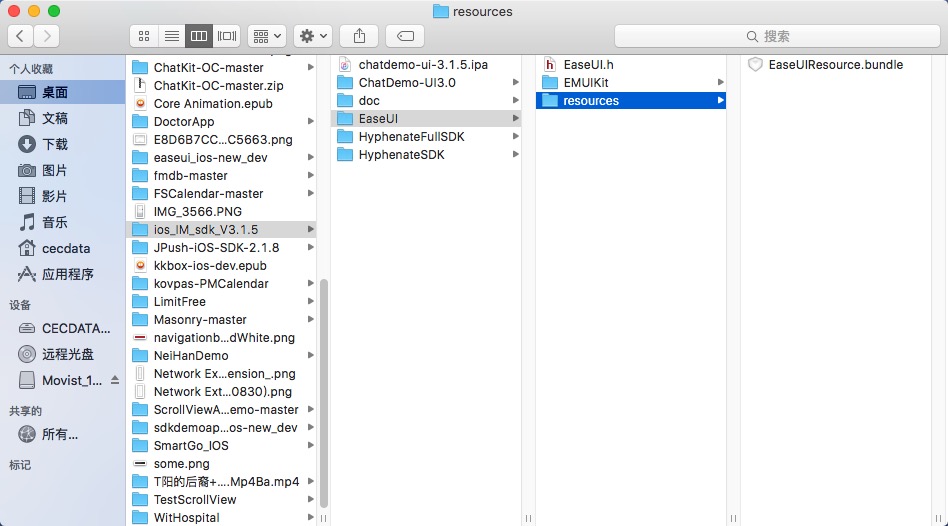This screenshot has width=948, height=526.
Task: Expand the easeui_ios-new_dev folder arrow
Action: point(310,158)
